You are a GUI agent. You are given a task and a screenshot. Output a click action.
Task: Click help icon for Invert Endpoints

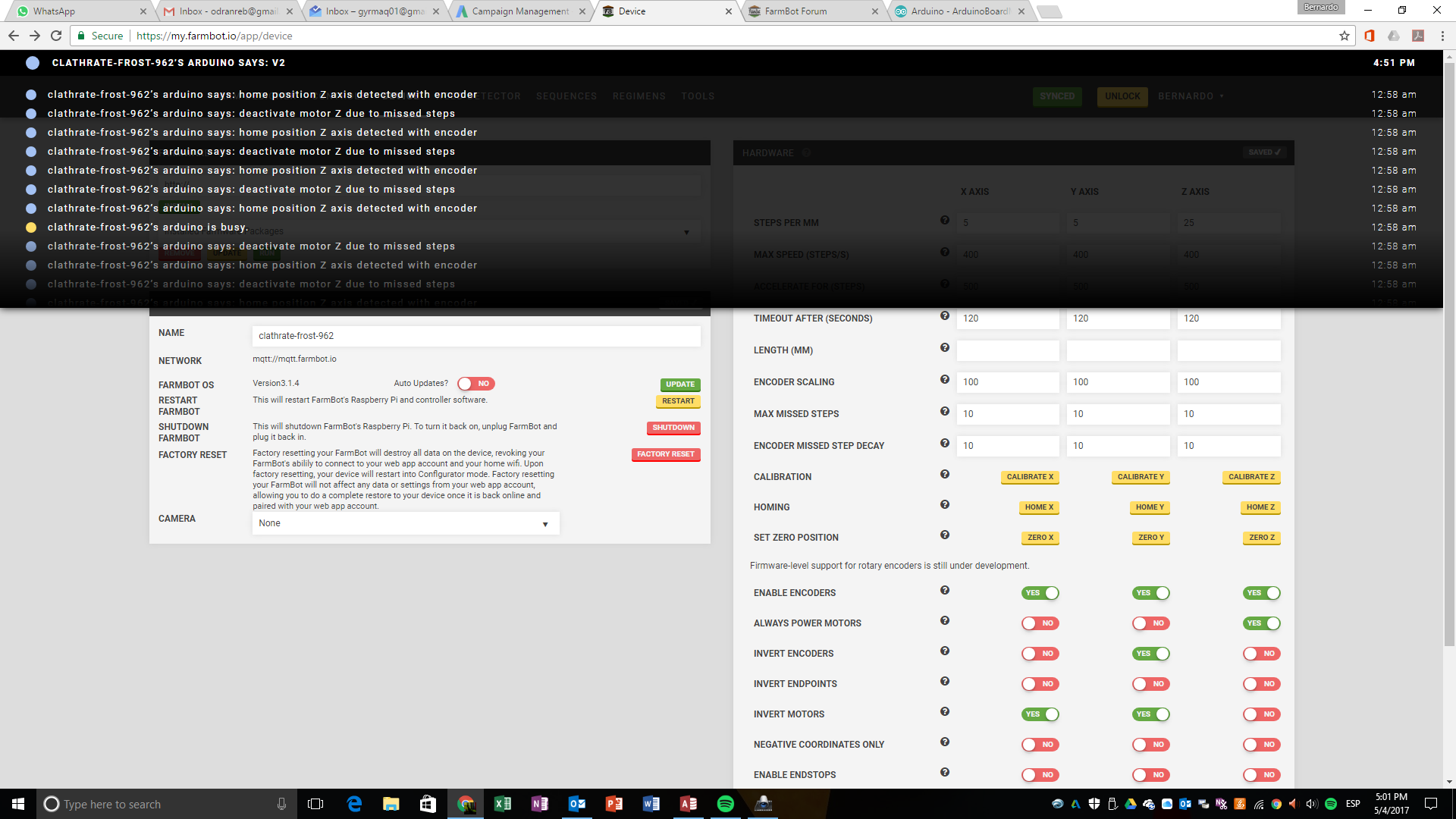[945, 681]
